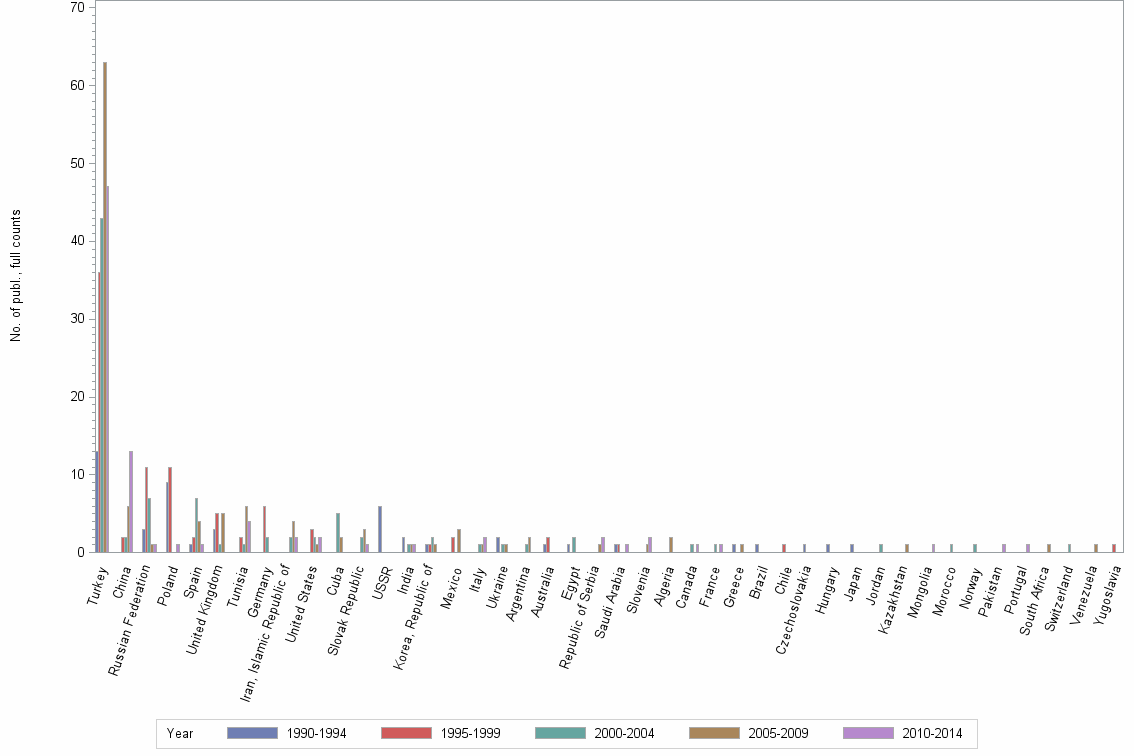Screen dimensions: 1134x756
Task: Click the Cuba 2000-2004 bar
Action: click(x=337, y=530)
